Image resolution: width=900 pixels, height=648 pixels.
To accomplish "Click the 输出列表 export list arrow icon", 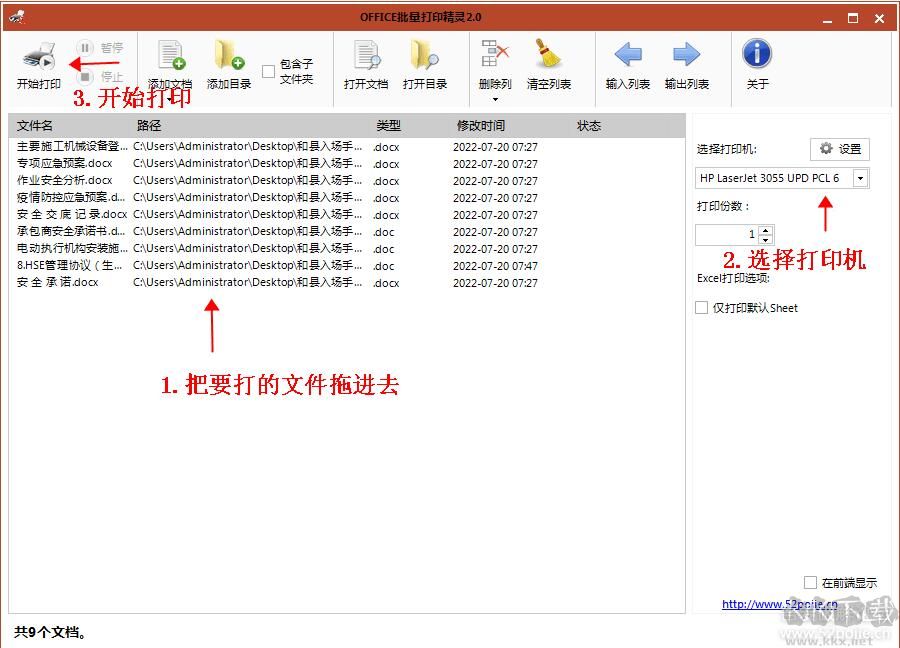I will click(686, 57).
